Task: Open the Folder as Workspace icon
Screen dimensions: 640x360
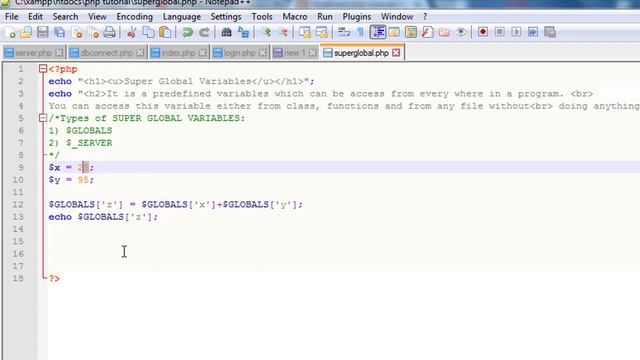Action: click(x=444, y=32)
